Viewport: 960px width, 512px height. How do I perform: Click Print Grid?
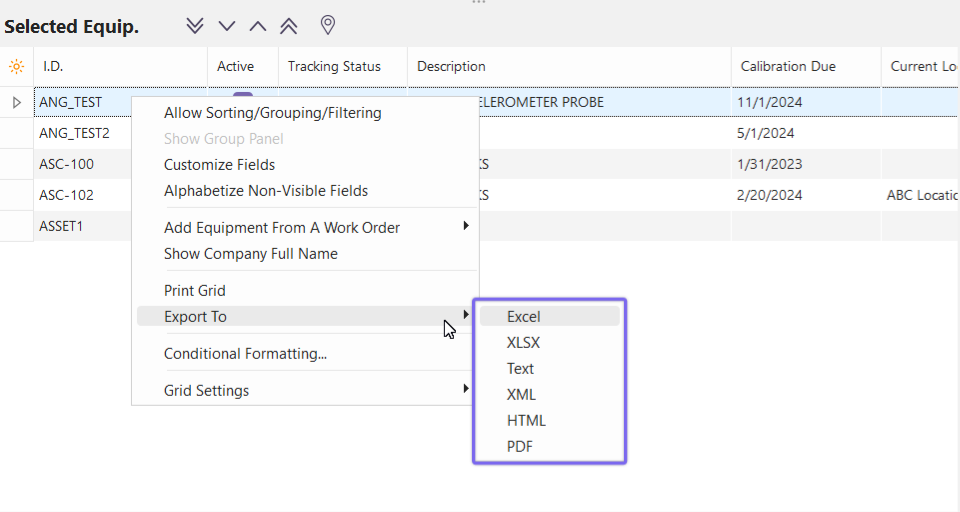[195, 291]
